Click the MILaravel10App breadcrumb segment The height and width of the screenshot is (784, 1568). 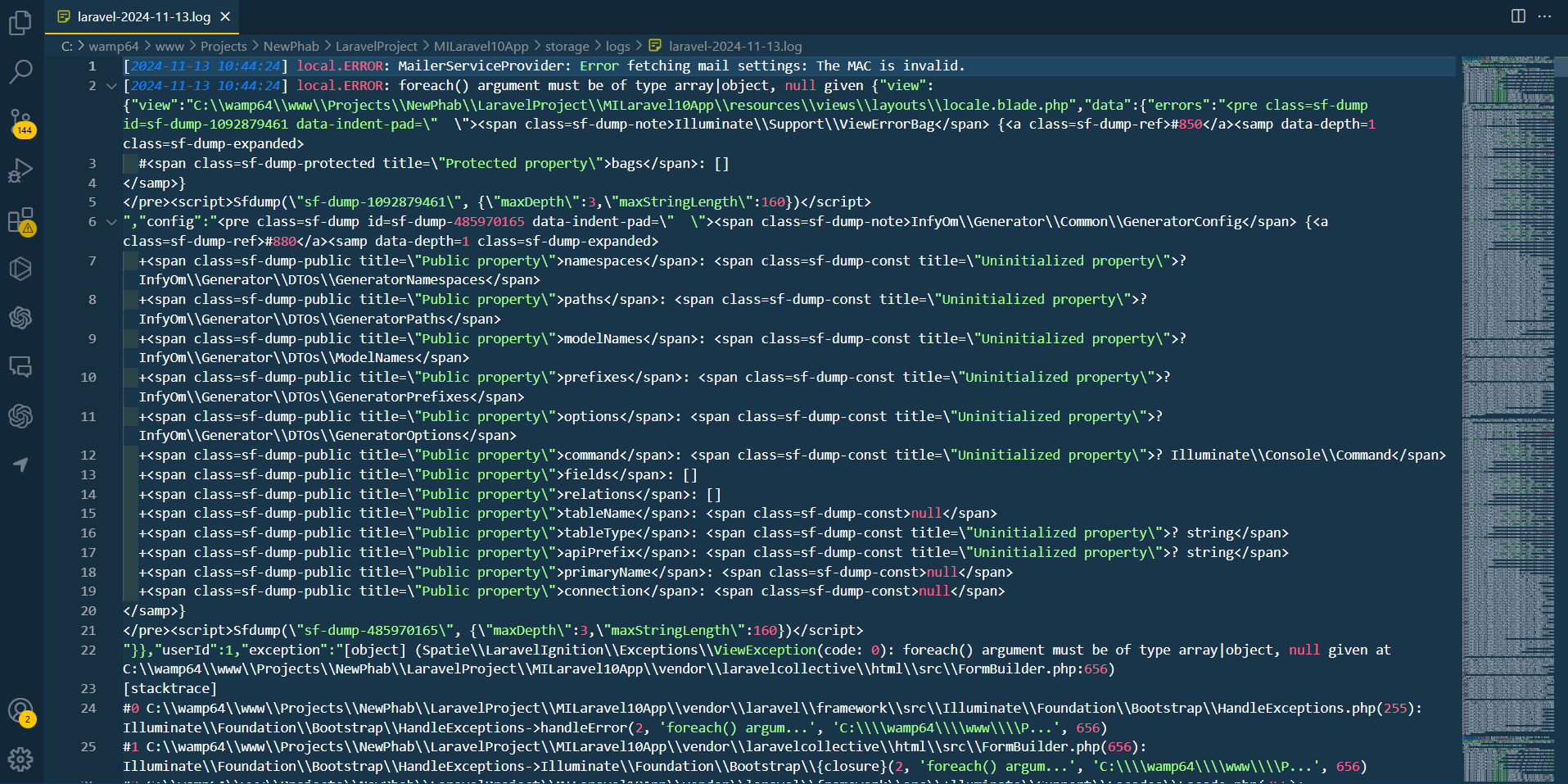[481, 46]
